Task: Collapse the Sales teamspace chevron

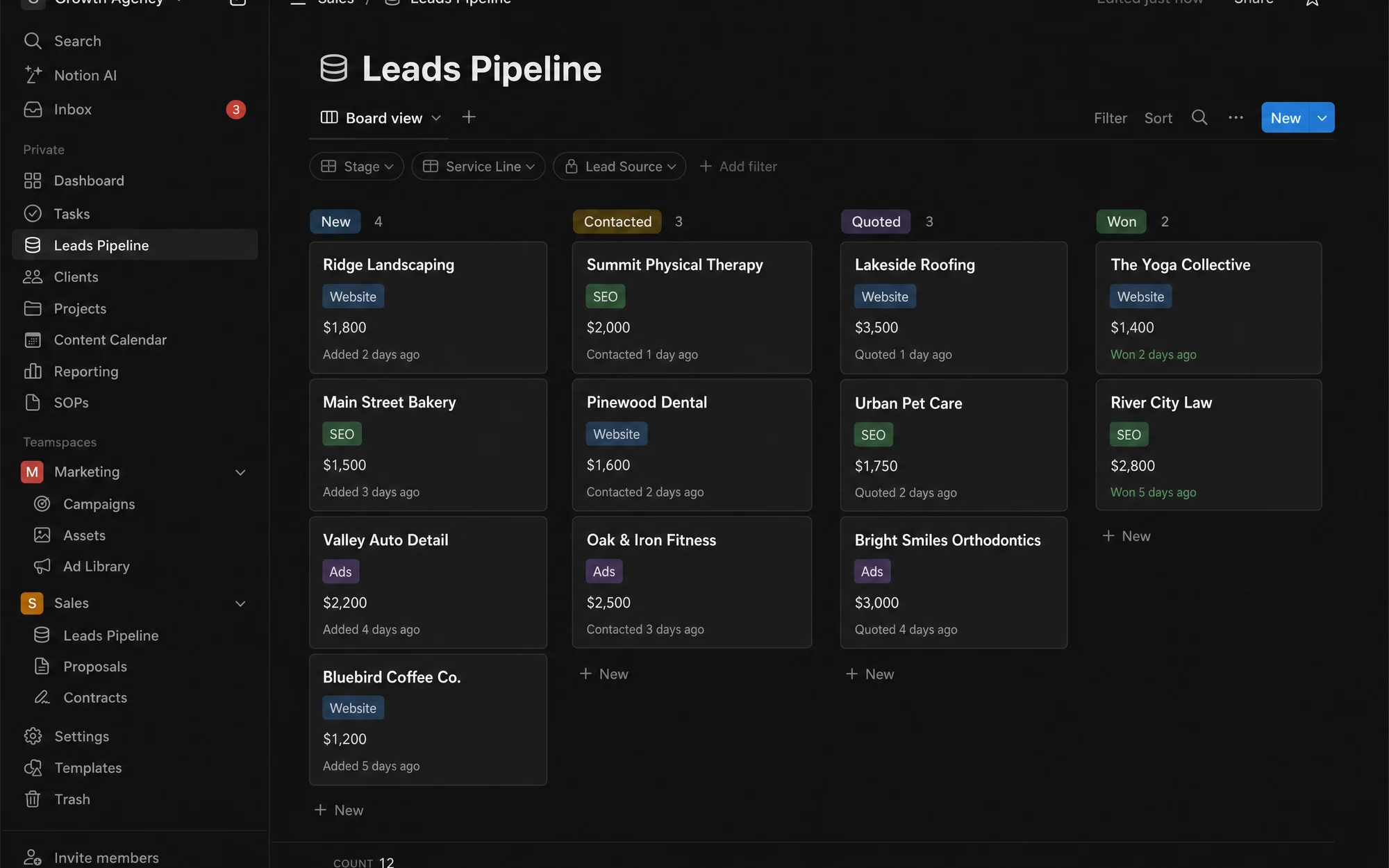Action: [240, 603]
